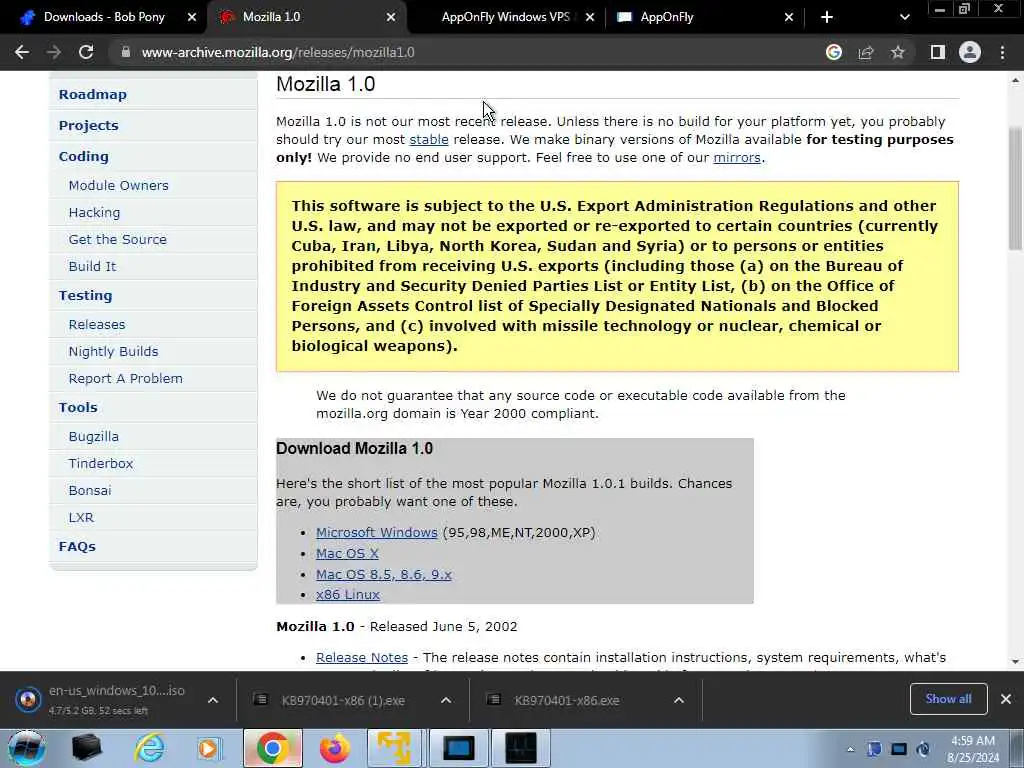Bookmark this page with star

coord(898,52)
